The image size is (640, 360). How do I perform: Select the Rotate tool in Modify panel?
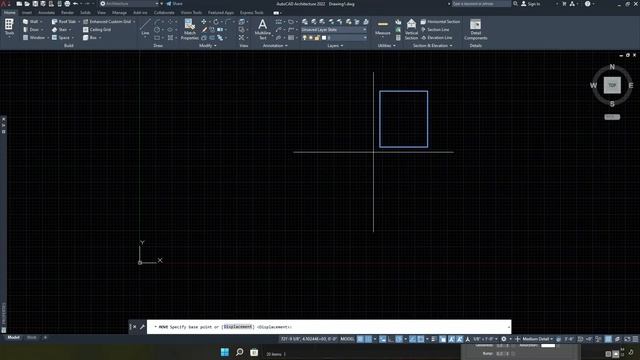[x=216, y=22]
